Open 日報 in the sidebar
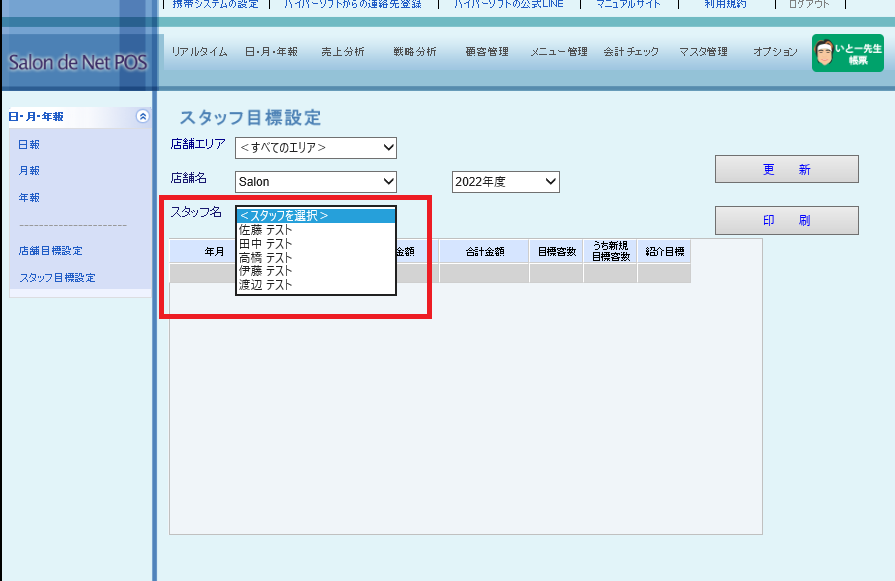The image size is (895, 581). 29,145
